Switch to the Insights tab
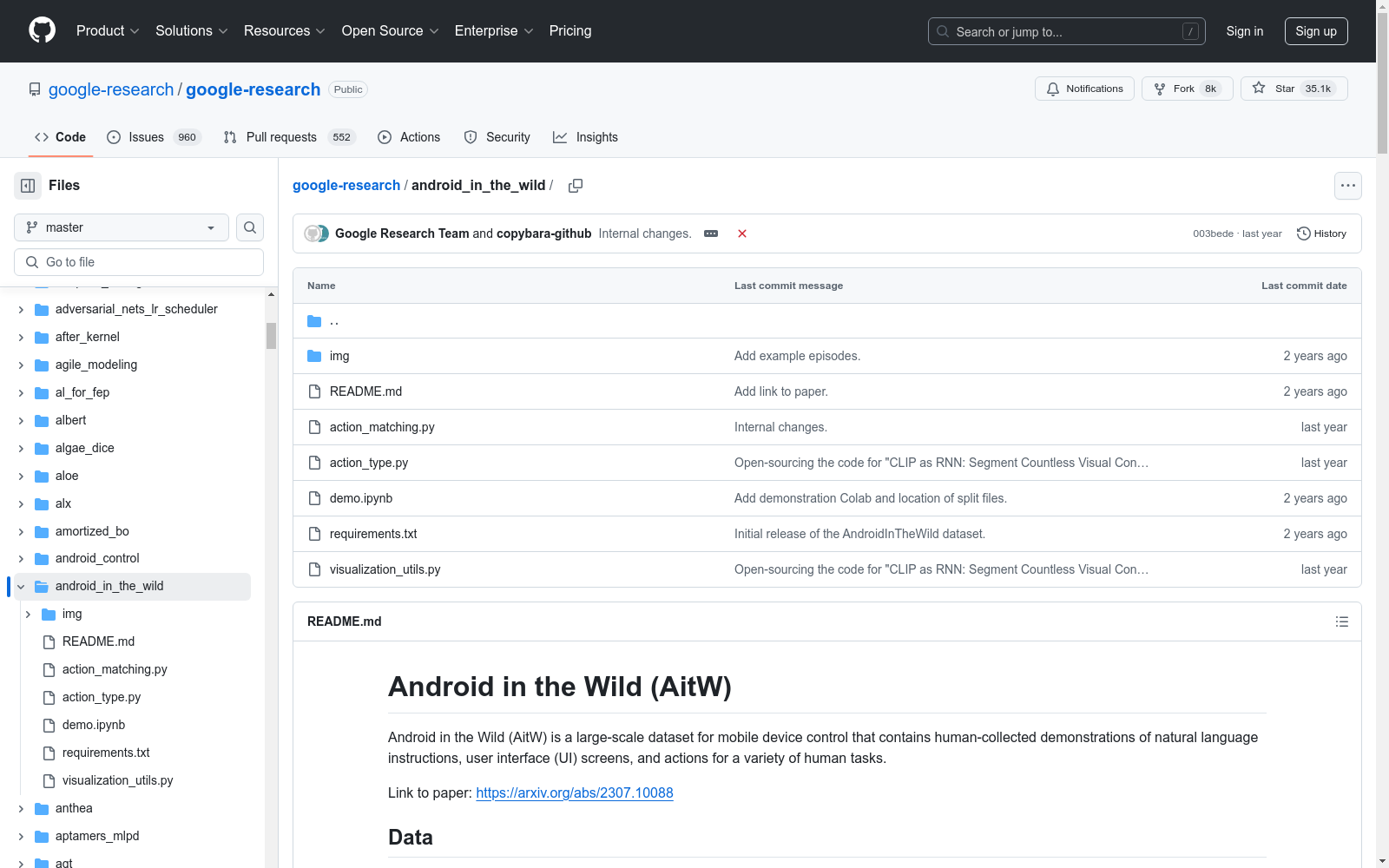This screenshot has height=868, width=1389. point(586,137)
